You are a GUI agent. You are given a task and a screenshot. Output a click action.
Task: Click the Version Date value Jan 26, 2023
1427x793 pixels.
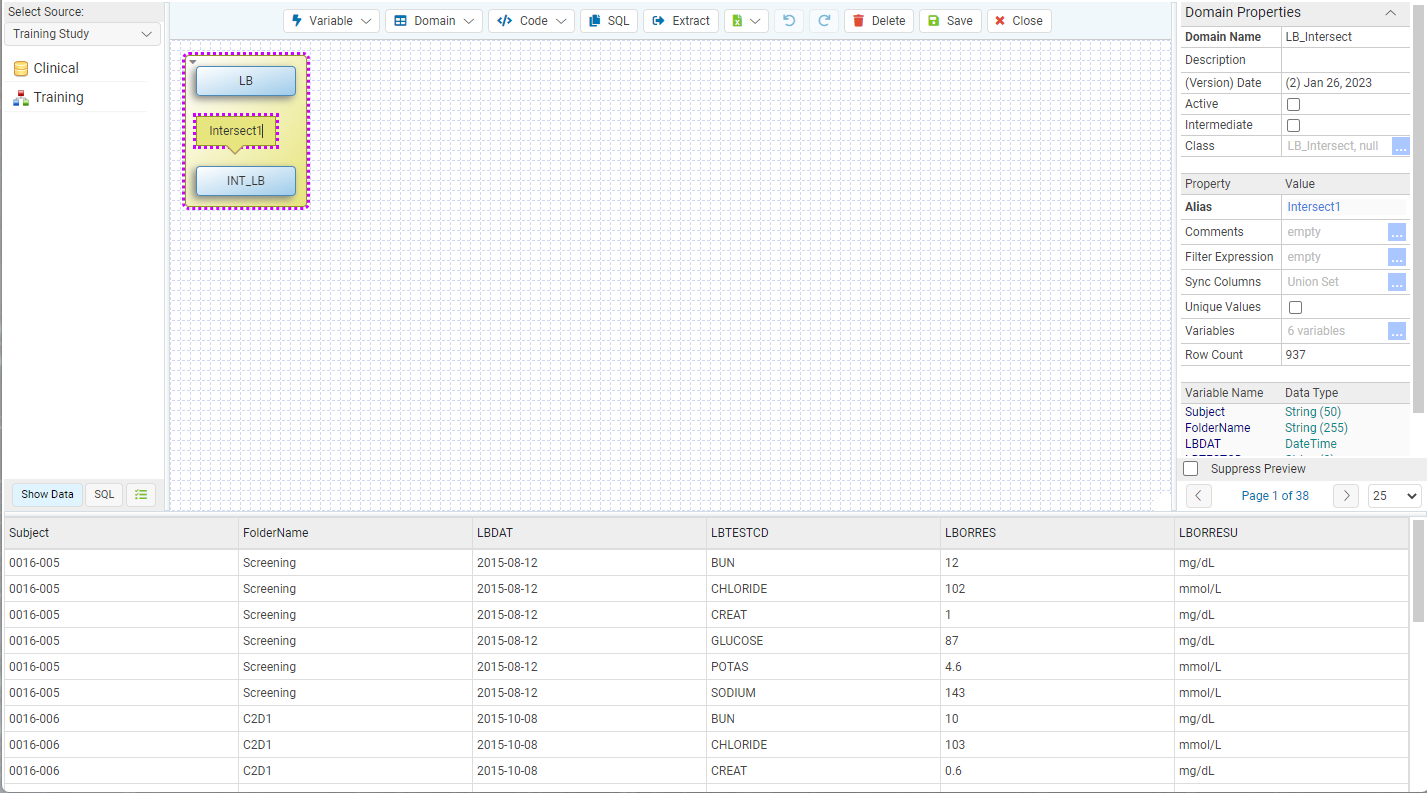tap(1329, 83)
